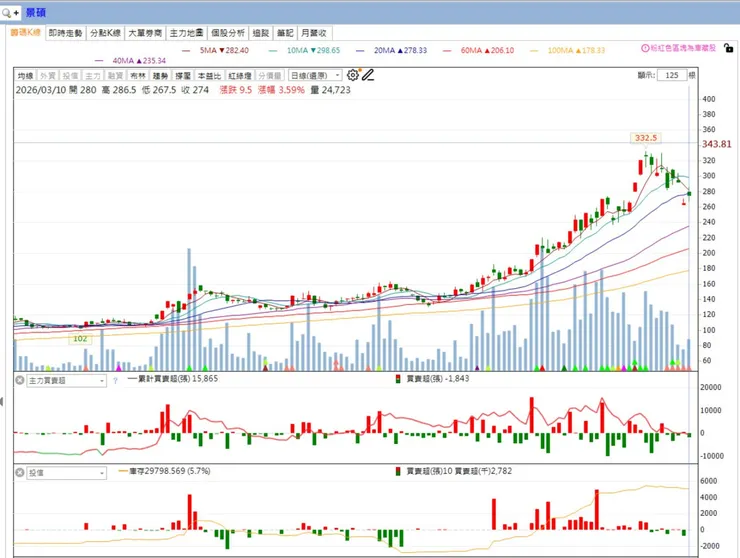Toggle the 趨勢 trend overlay

pyautogui.click(x=160, y=76)
